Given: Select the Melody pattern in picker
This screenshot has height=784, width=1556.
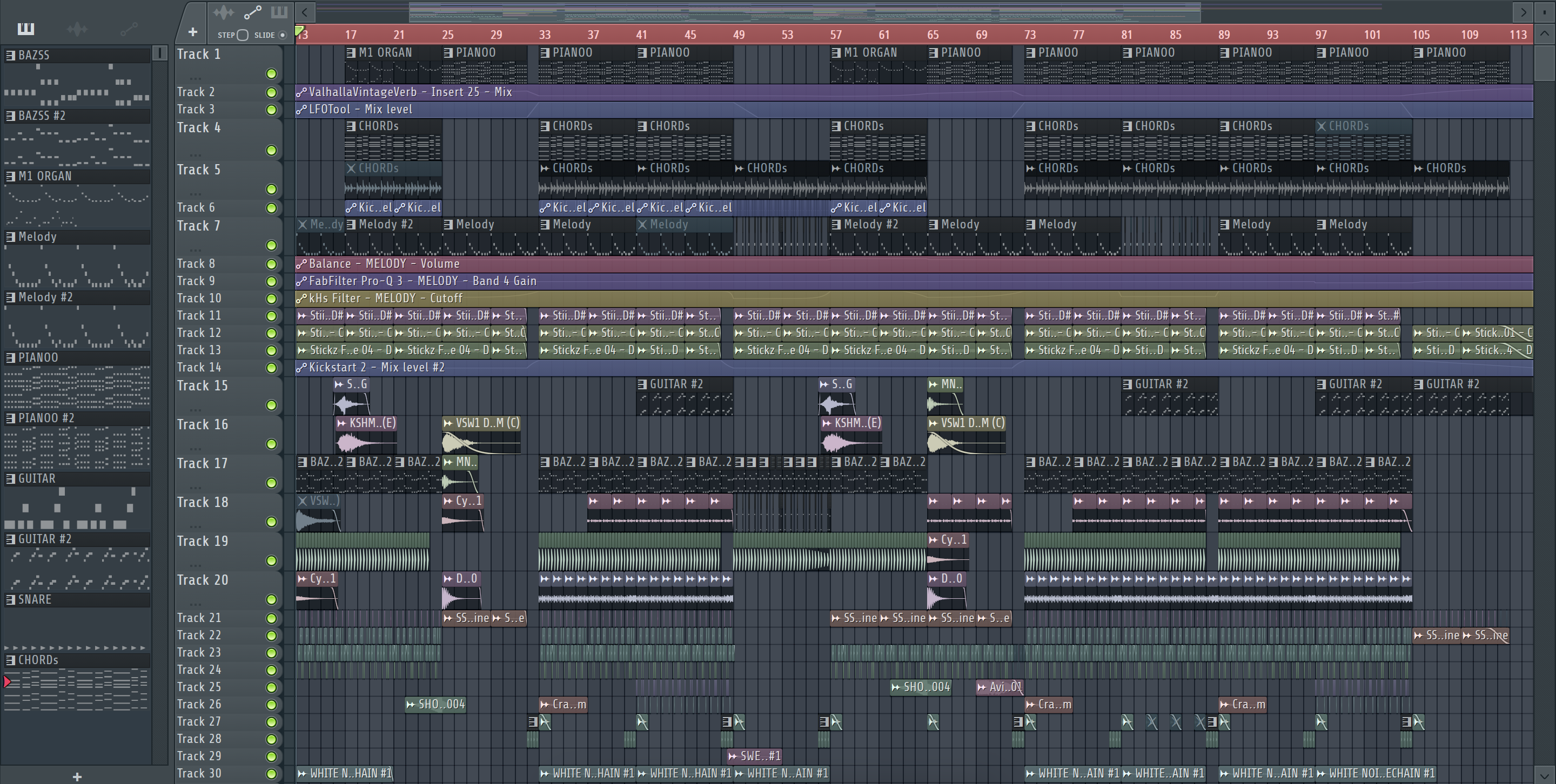Looking at the screenshot, I should [x=77, y=236].
